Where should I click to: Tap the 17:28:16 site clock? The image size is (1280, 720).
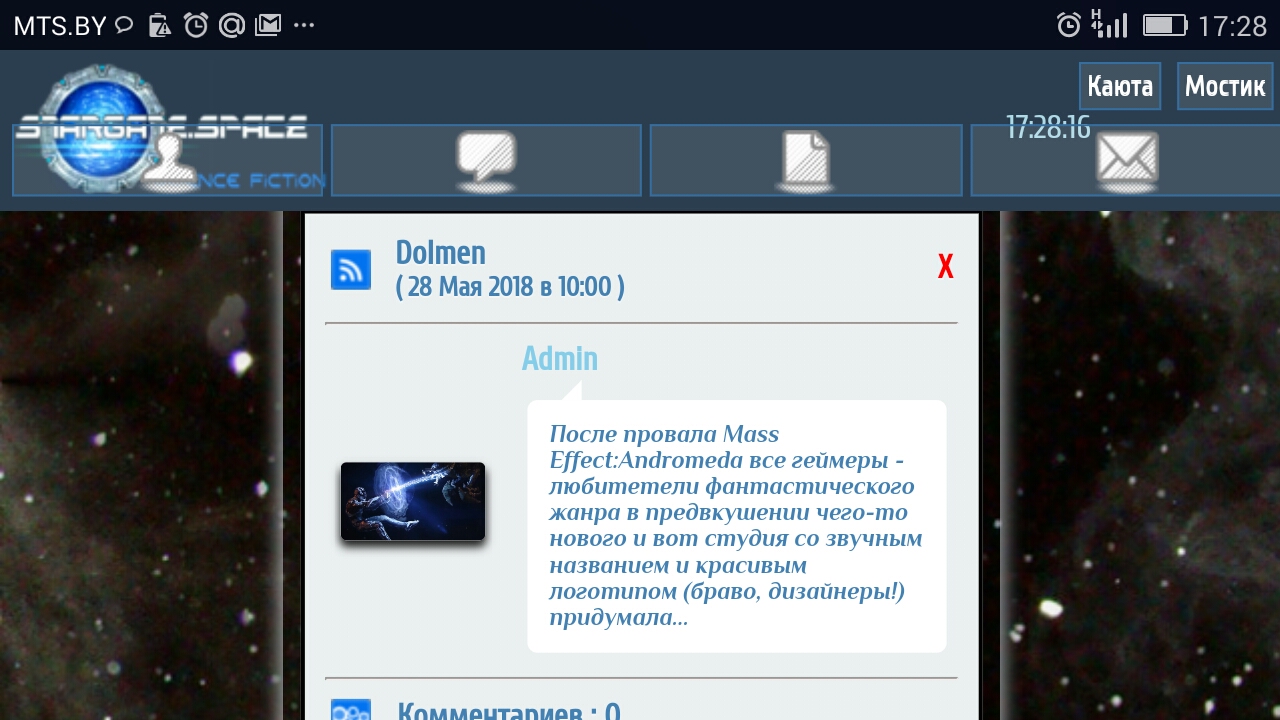click(x=1047, y=128)
